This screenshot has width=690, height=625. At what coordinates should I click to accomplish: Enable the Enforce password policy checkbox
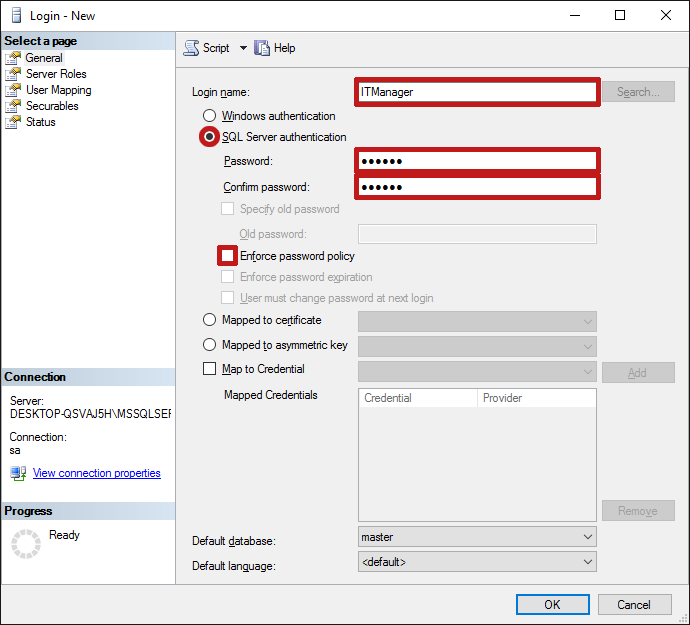pos(228,256)
